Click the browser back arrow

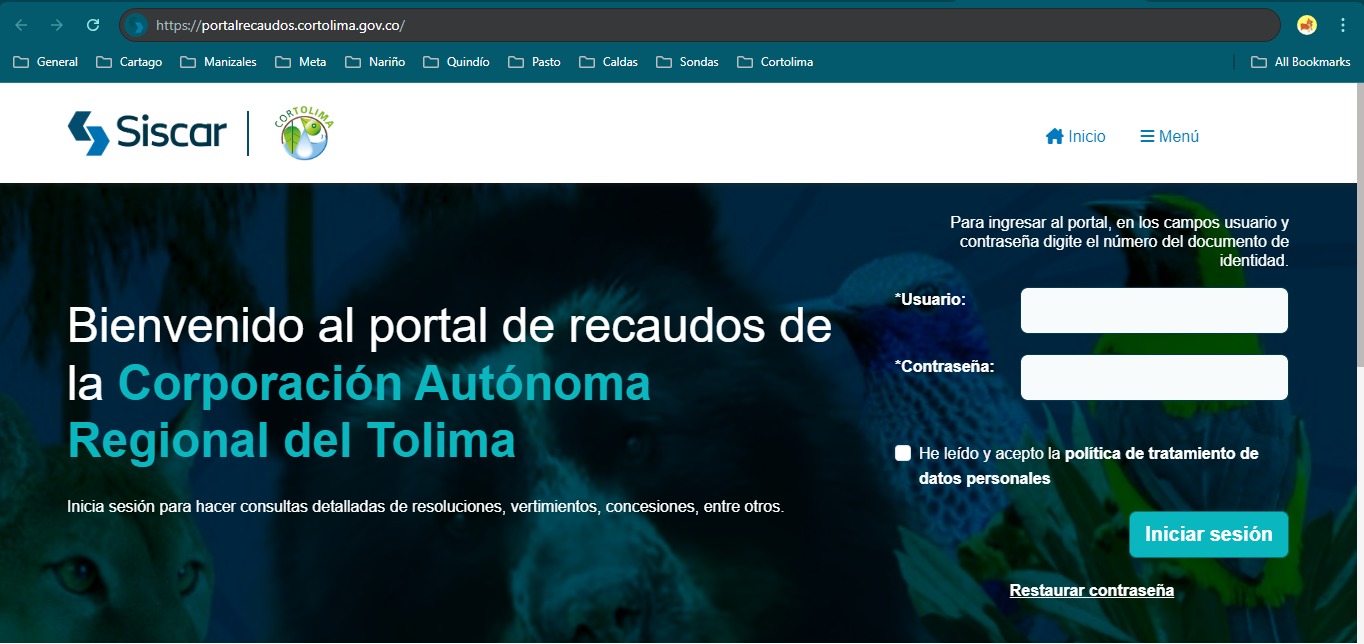pos(21,25)
